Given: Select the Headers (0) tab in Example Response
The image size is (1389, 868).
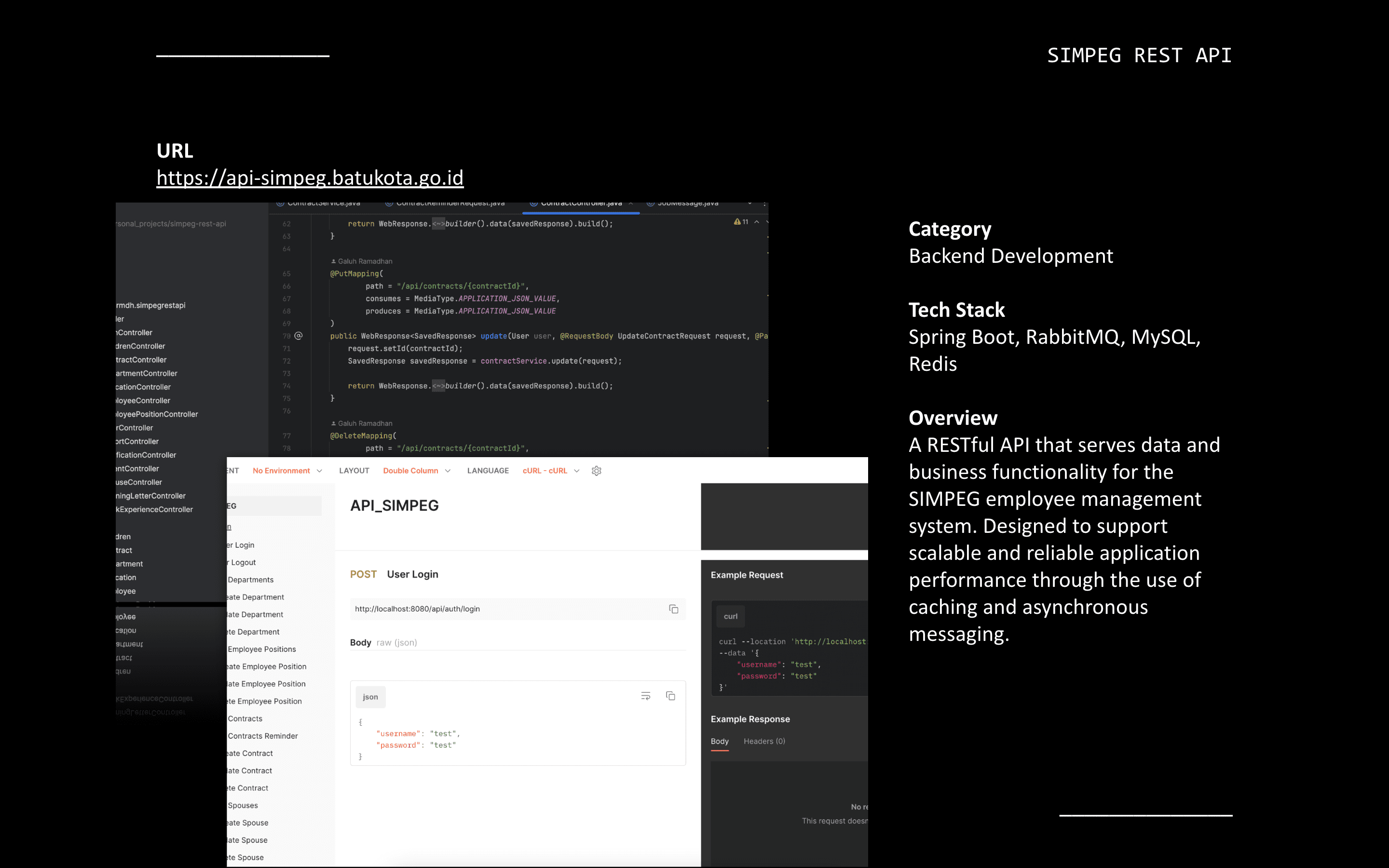Looking at the screenshot, I should [x=764, y=741].
